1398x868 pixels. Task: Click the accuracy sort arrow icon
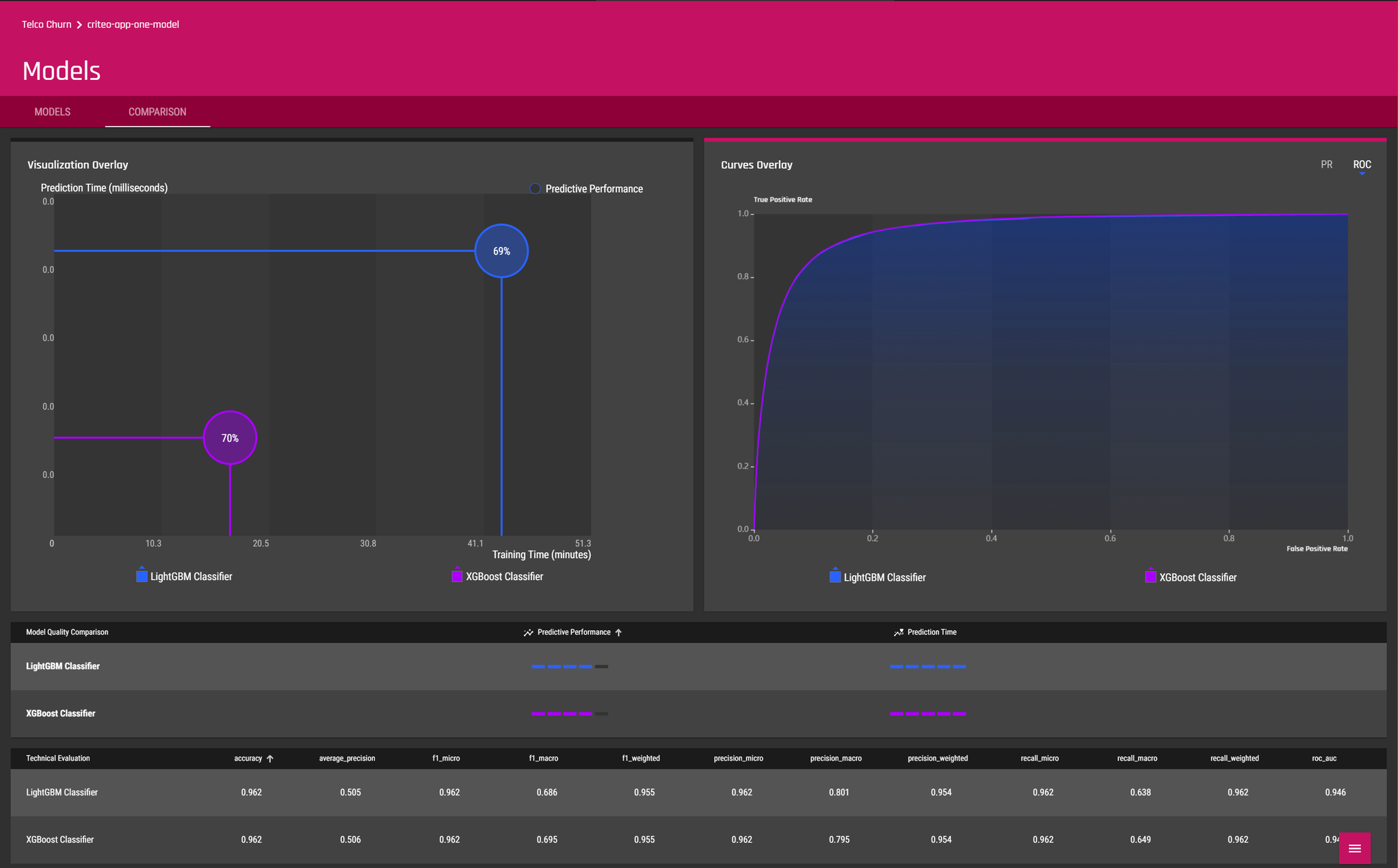pos(270,759)
